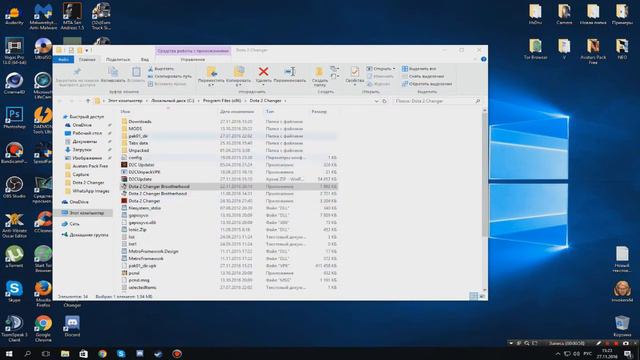Click Program Files (x86) in the breadcrumb
This screenshot has width=640, height=360.
pos(222,101)
